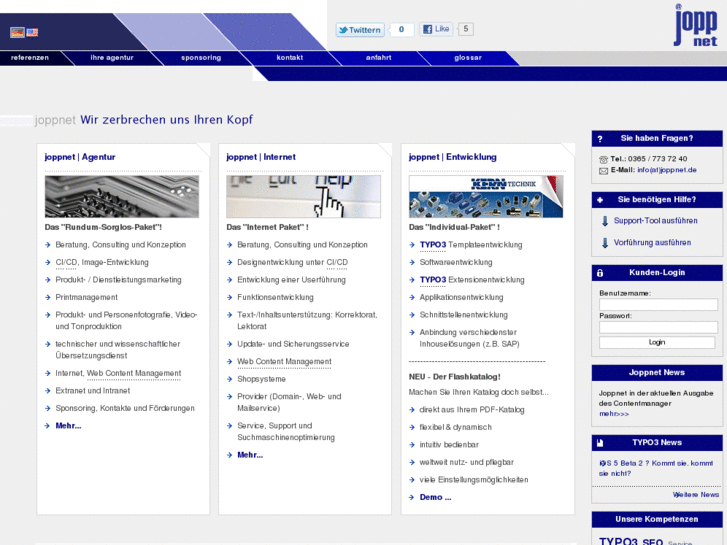The width and height of the screenshot is (727, 545).
Task: Click the telephone icon beside Tel.
Action: [603, 160]
